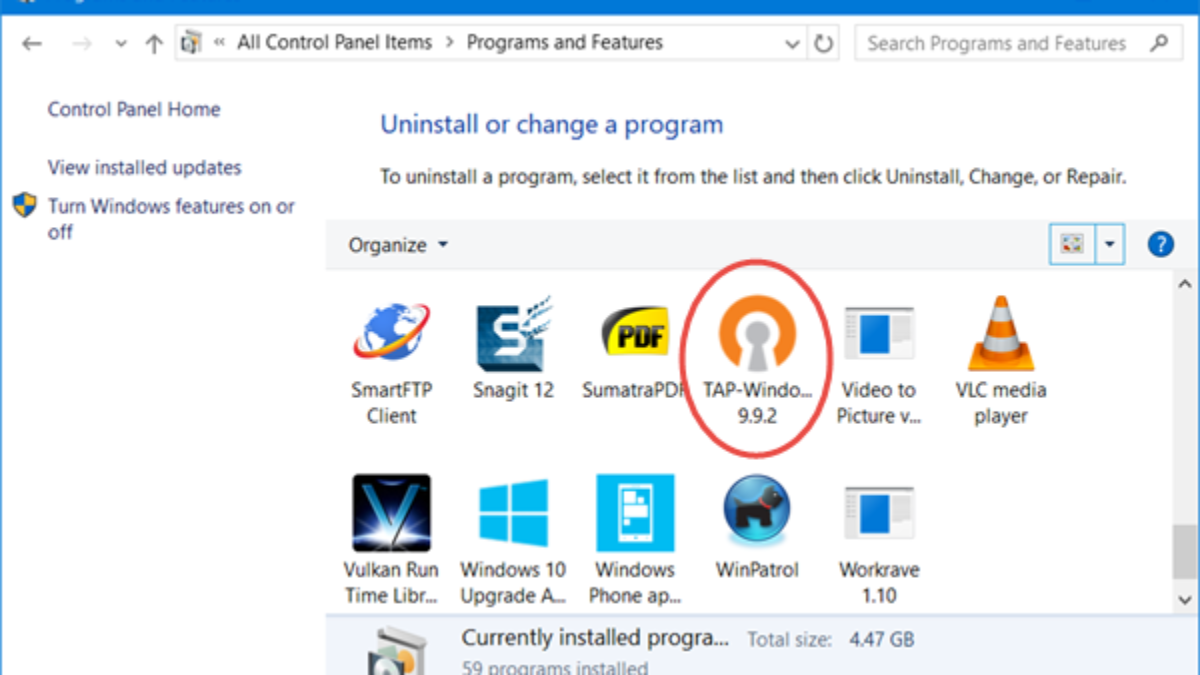Select the Windows Phone app icon
The image size is (1200, 675).
pyautogui.click(x=635, y=513)
